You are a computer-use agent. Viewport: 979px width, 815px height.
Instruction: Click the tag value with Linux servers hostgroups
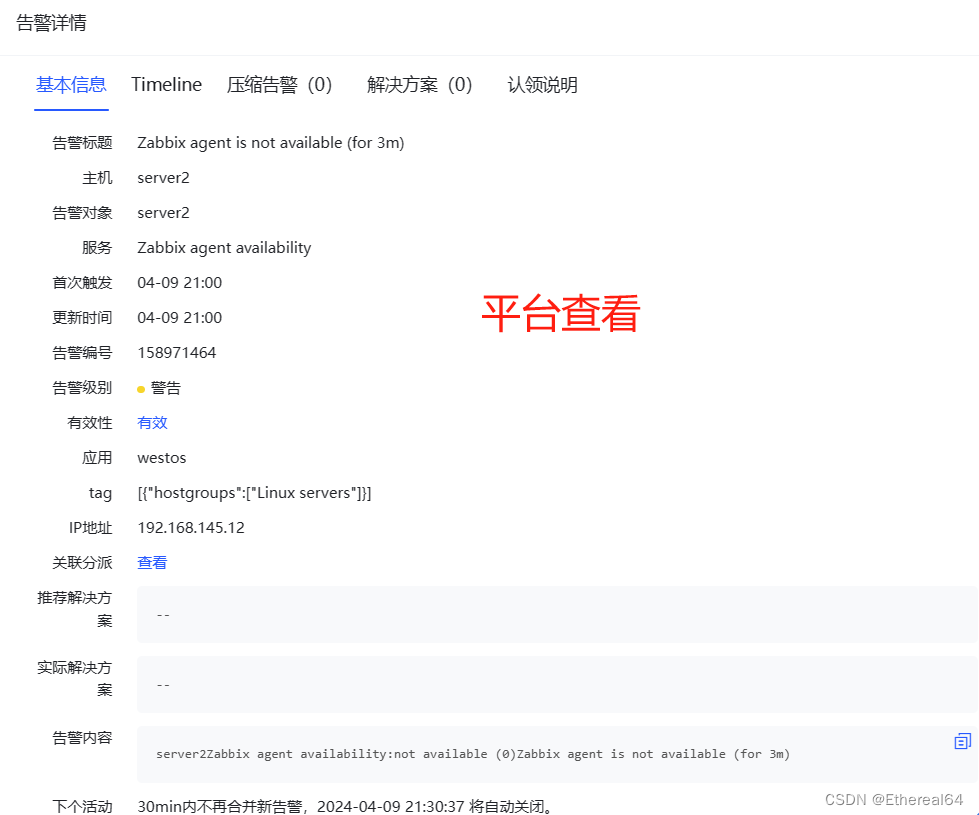255,493
